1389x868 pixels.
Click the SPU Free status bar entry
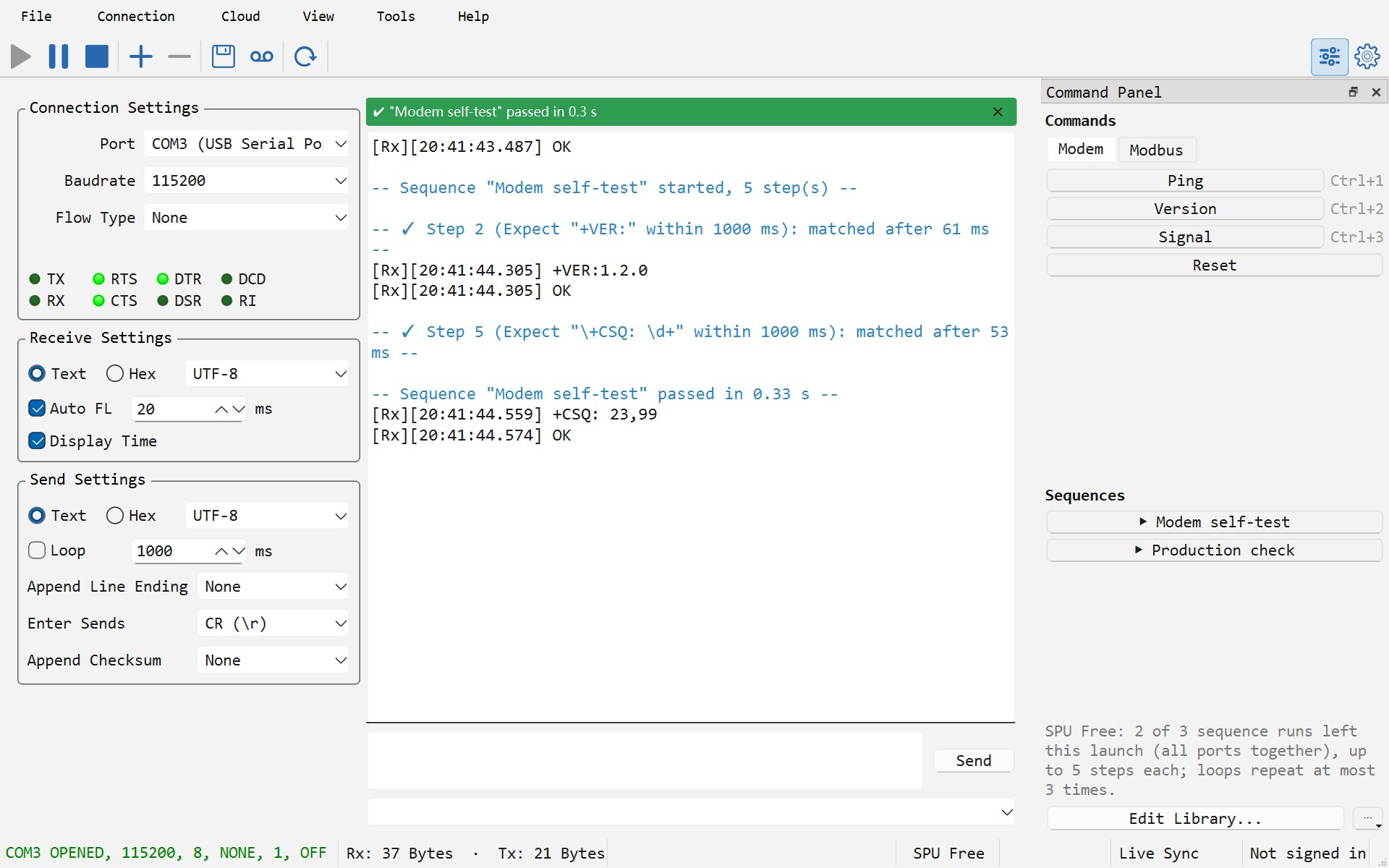click(948, 854)
